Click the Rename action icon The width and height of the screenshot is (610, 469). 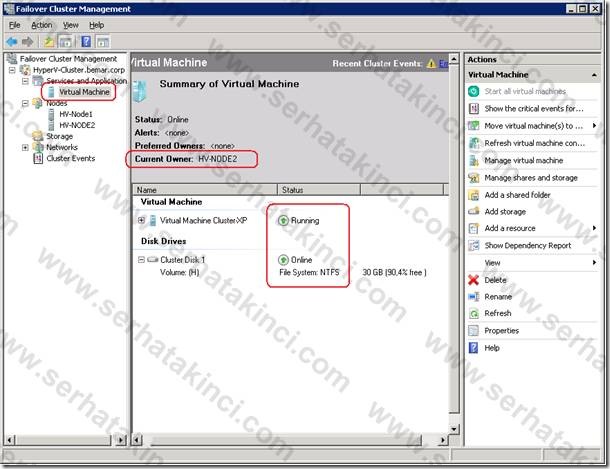[473, 297]
